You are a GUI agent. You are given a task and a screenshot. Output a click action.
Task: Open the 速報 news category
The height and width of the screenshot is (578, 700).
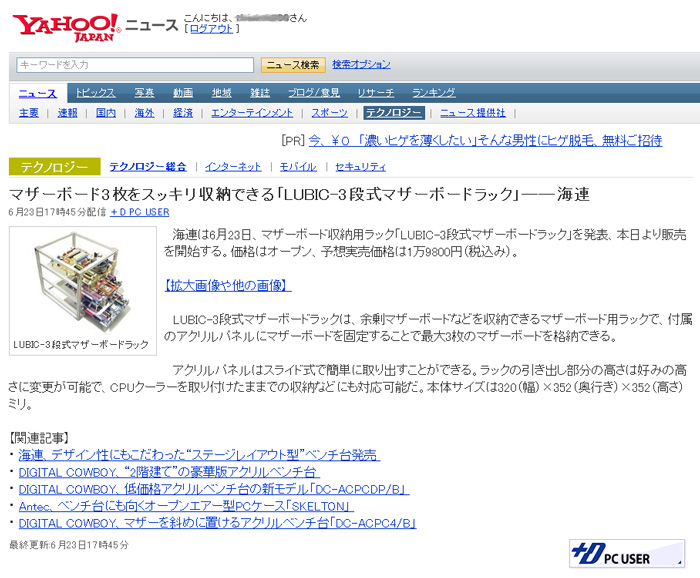(67, 113)
